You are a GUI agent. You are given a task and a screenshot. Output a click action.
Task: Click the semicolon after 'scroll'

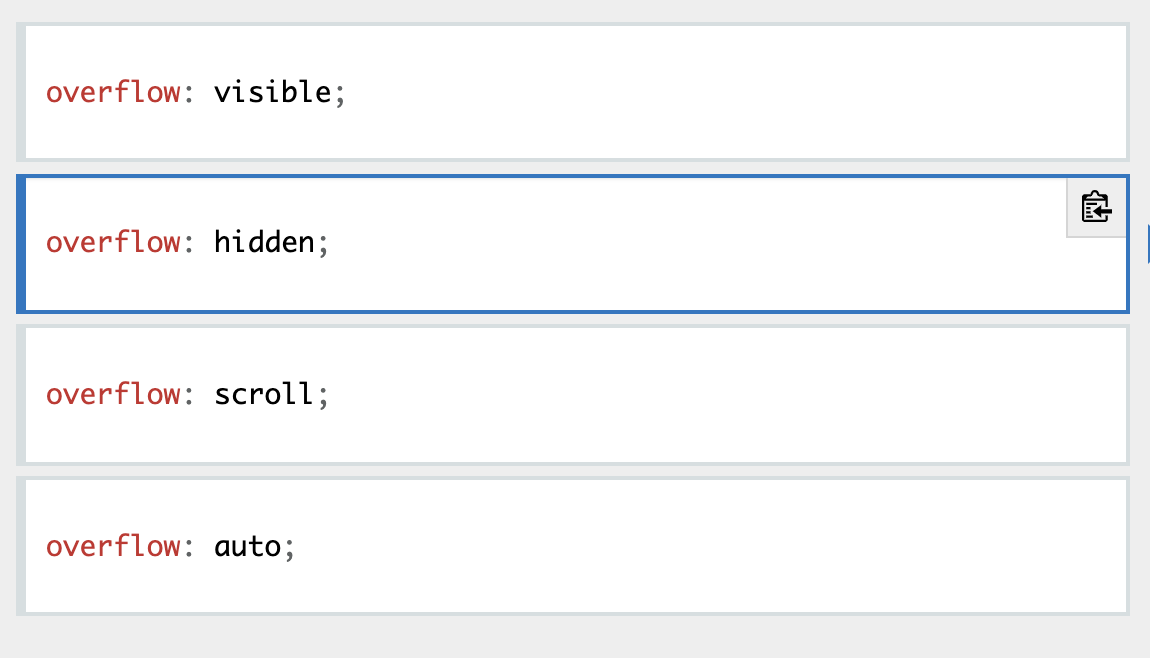[323, 397]
